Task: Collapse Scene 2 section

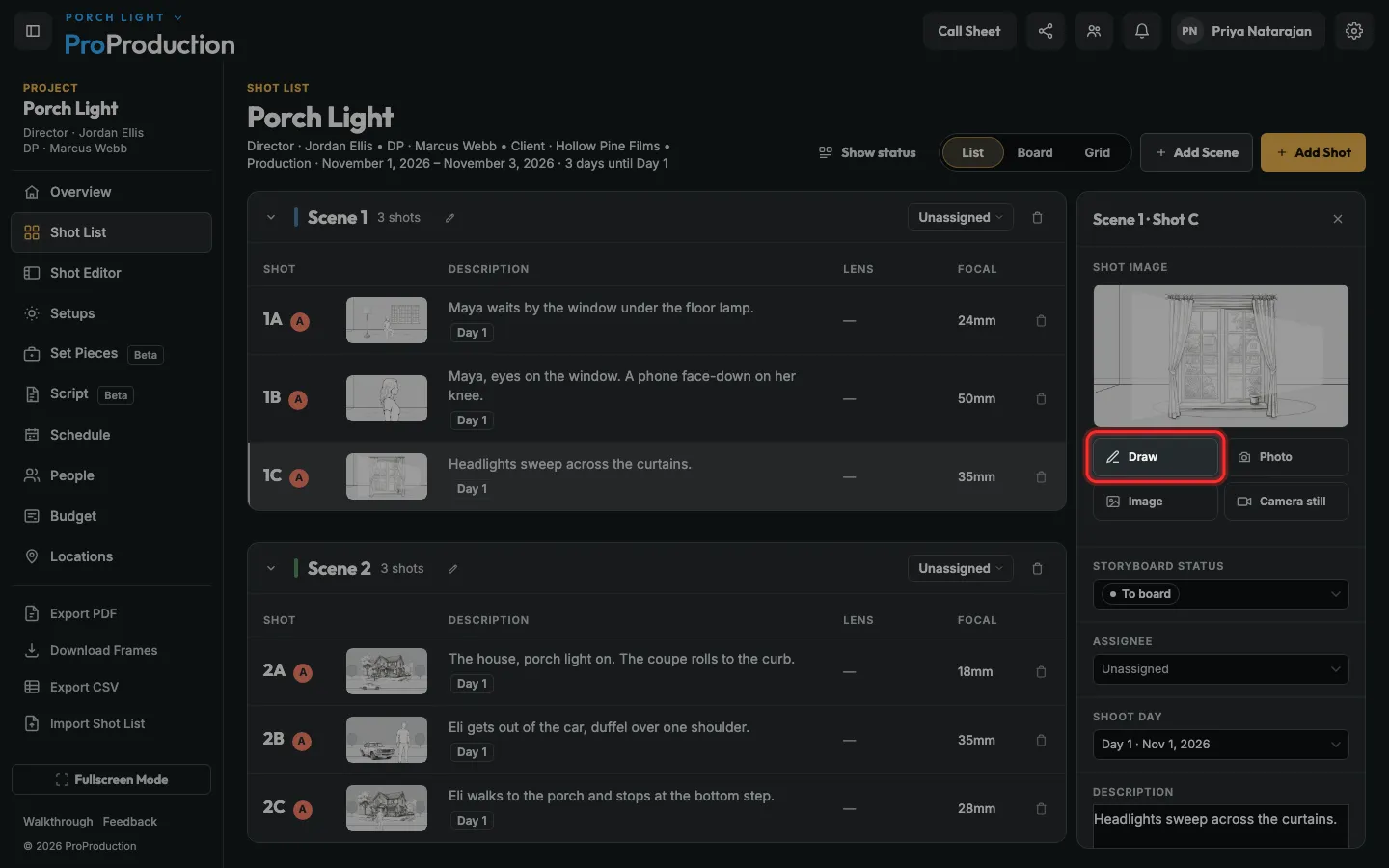Action: (271, 569)
